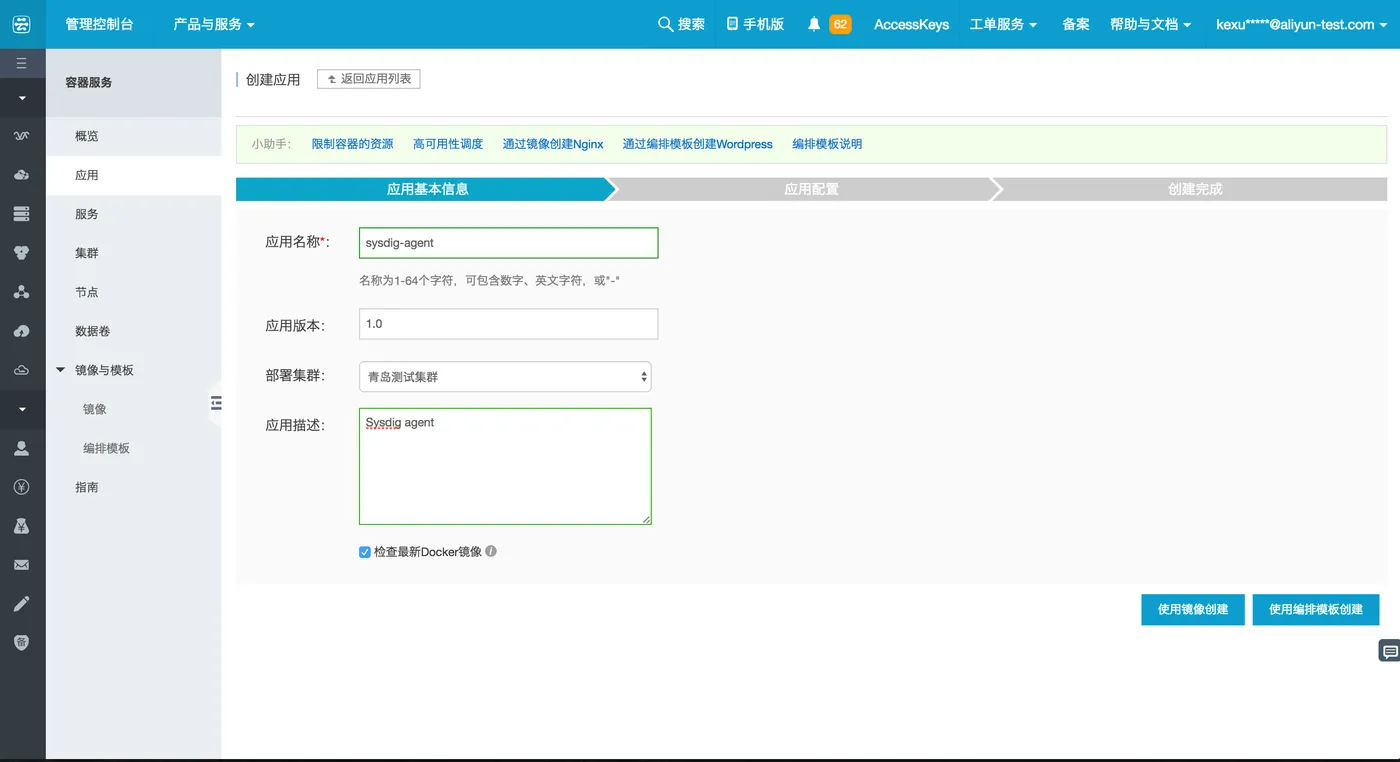The height and width of the screenshot is (762, 1400).
Task: Click the 搜索 text in the top bar
Action: coord(691,24)
